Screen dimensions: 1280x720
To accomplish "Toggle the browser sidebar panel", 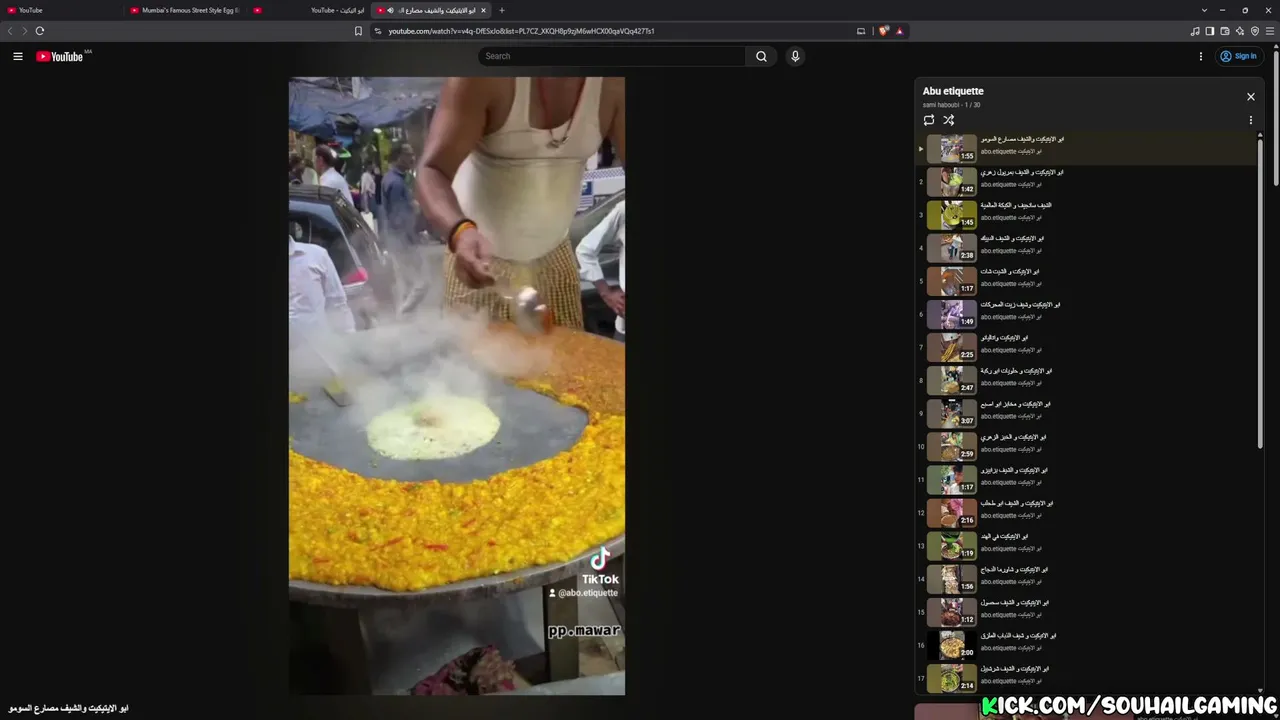I will coord(1210,31).
